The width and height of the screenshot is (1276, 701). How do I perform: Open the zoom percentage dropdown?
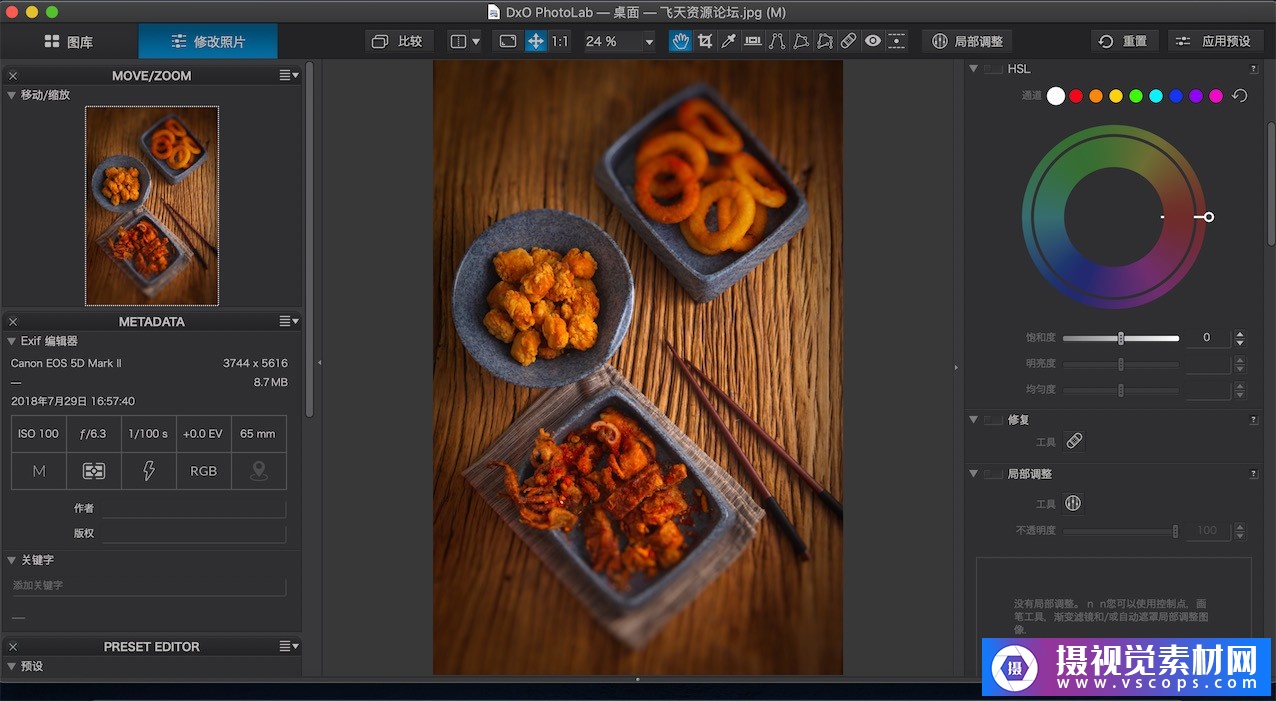[x=649, y=42]
